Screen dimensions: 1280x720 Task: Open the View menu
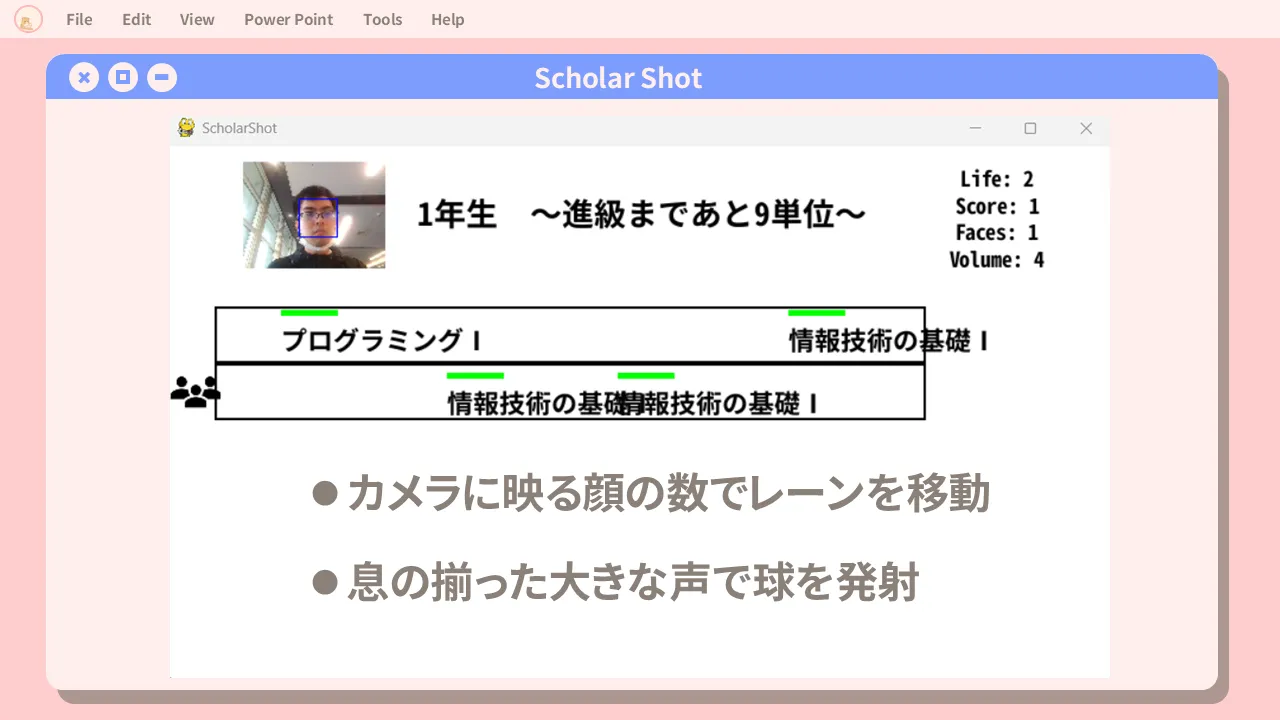tap(197, 19)
